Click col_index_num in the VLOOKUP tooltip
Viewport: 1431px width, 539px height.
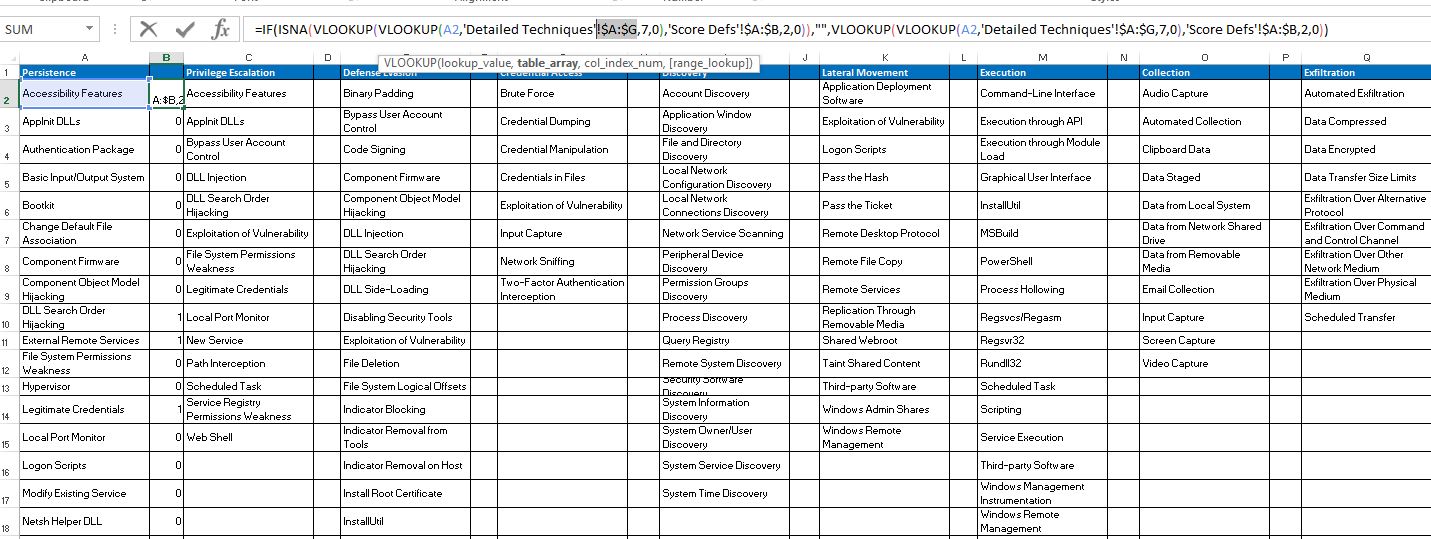click(x=625, y=63)
